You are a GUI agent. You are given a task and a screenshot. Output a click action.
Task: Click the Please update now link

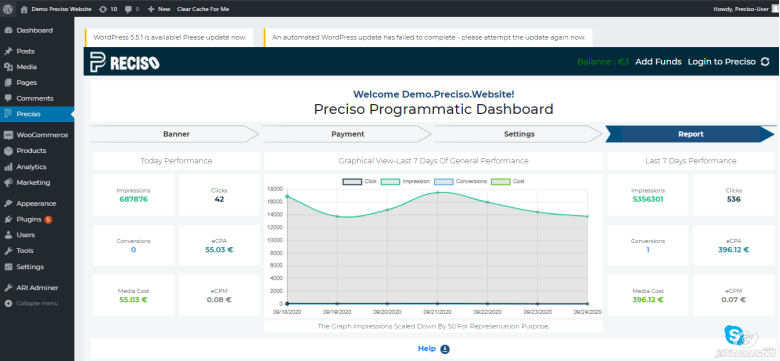point(220,37)
